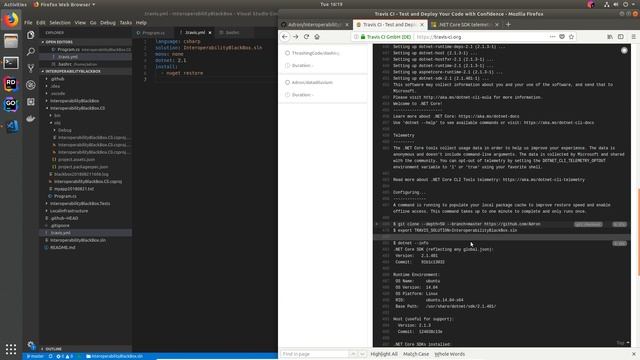Open Firefox page actions menu

[552, 37]
